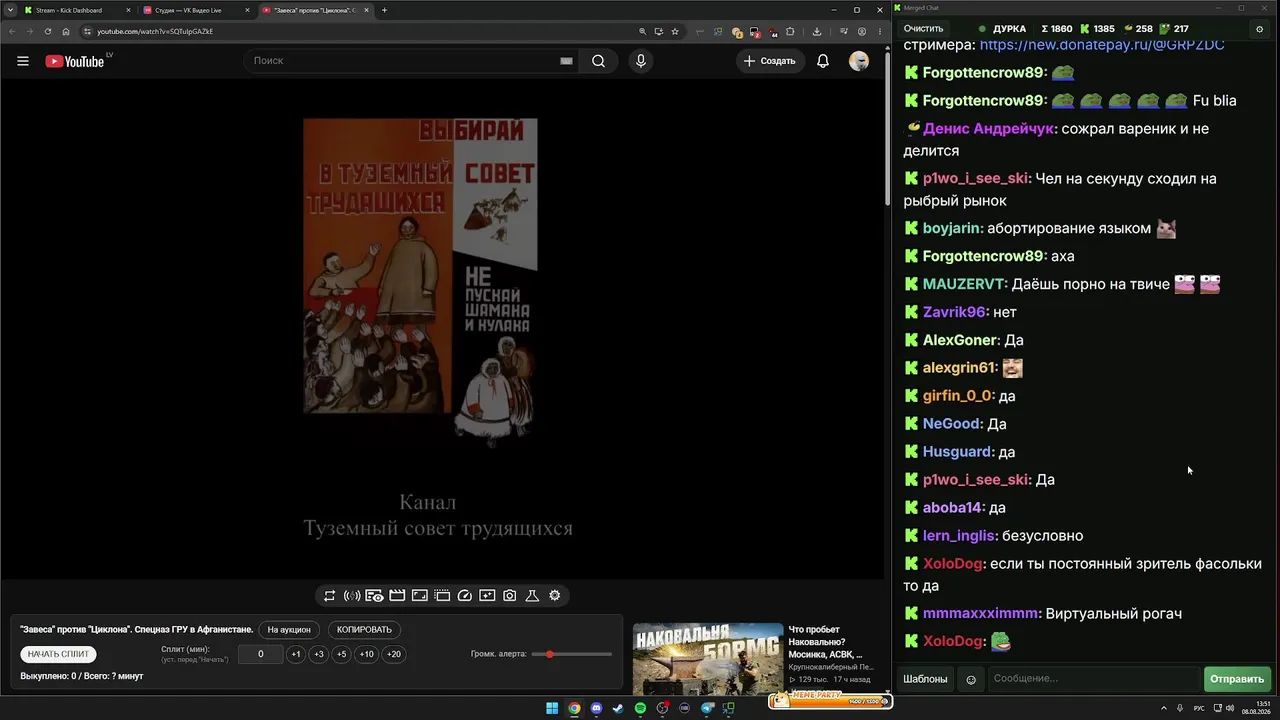
Task: Take a video screenshot with the camera icon
Action: (x=510, y=596)
